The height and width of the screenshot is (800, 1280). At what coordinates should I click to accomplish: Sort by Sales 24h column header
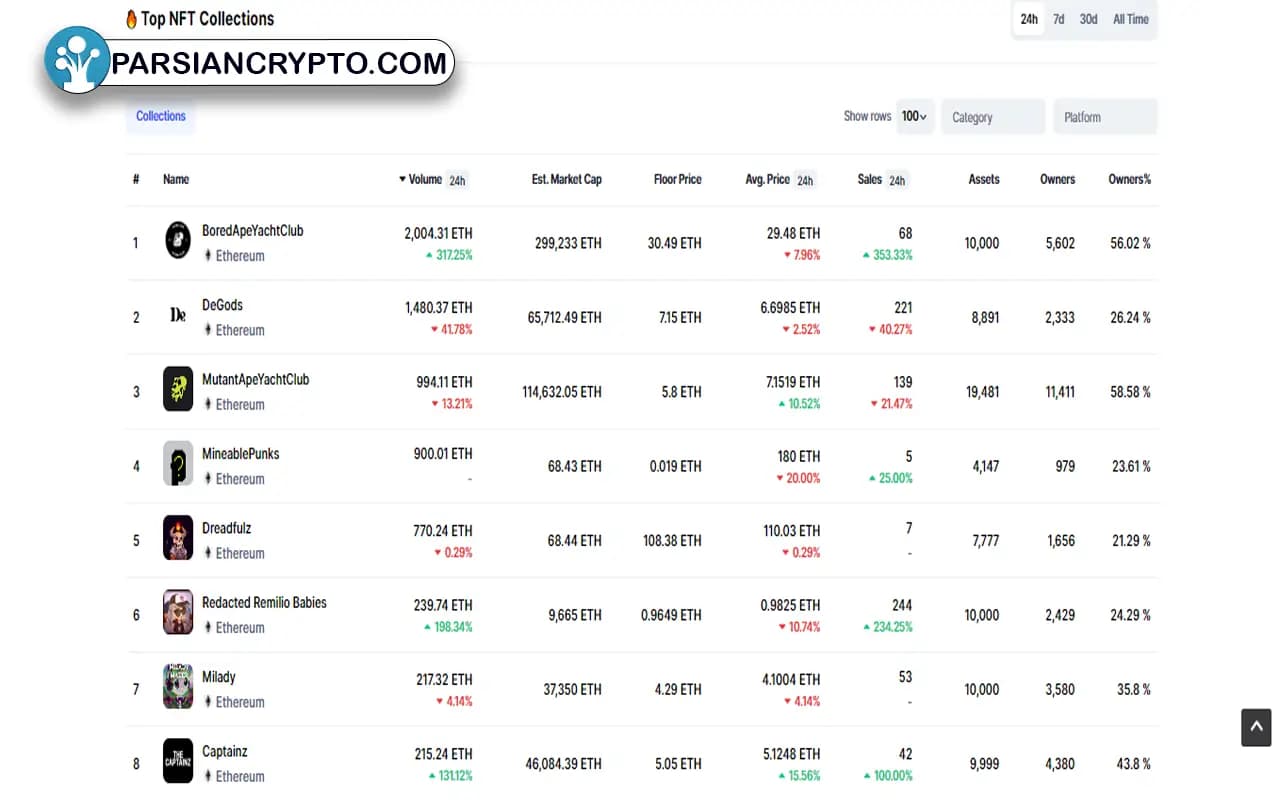pyautogui.click(x=882, y=180)
